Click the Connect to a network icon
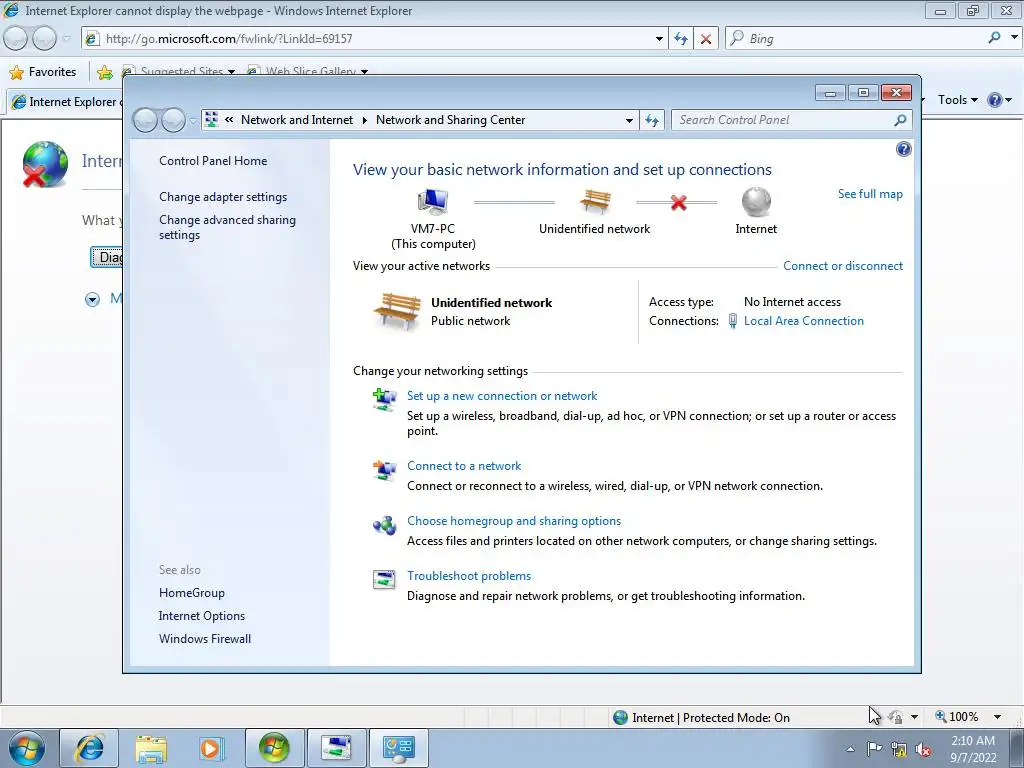 tap(384, 469)
